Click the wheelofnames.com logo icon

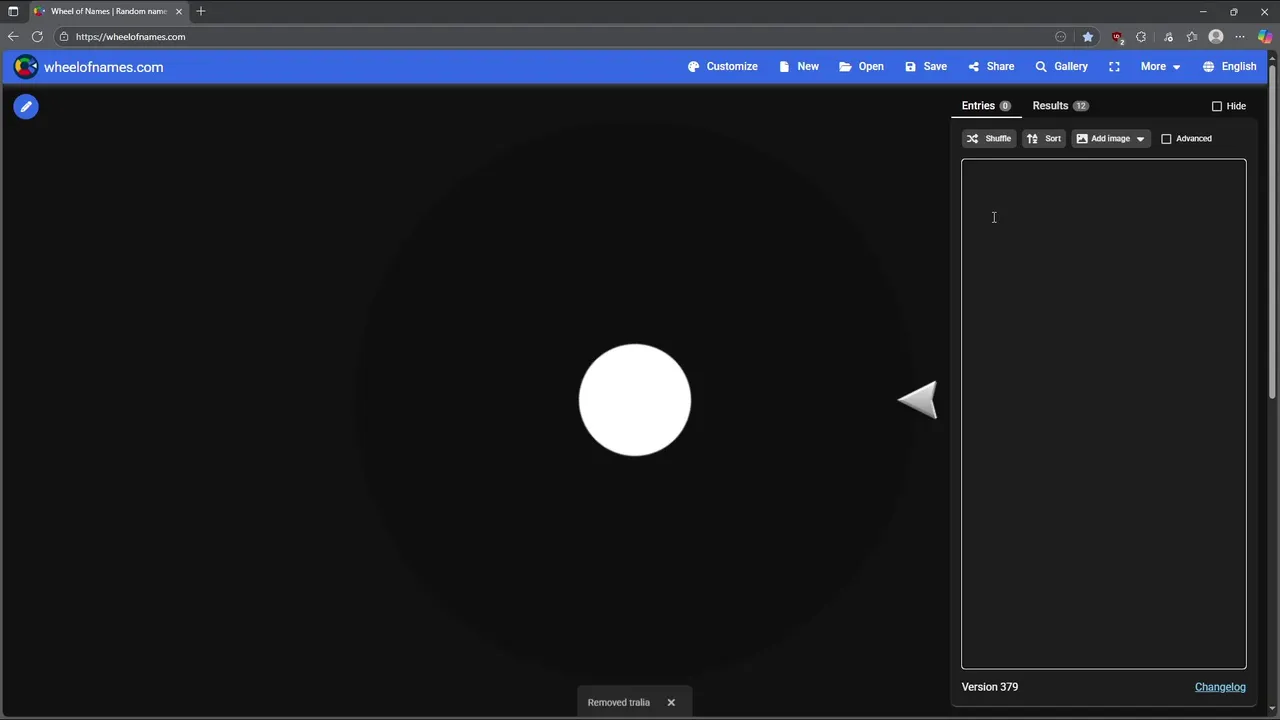coord(26,67)
